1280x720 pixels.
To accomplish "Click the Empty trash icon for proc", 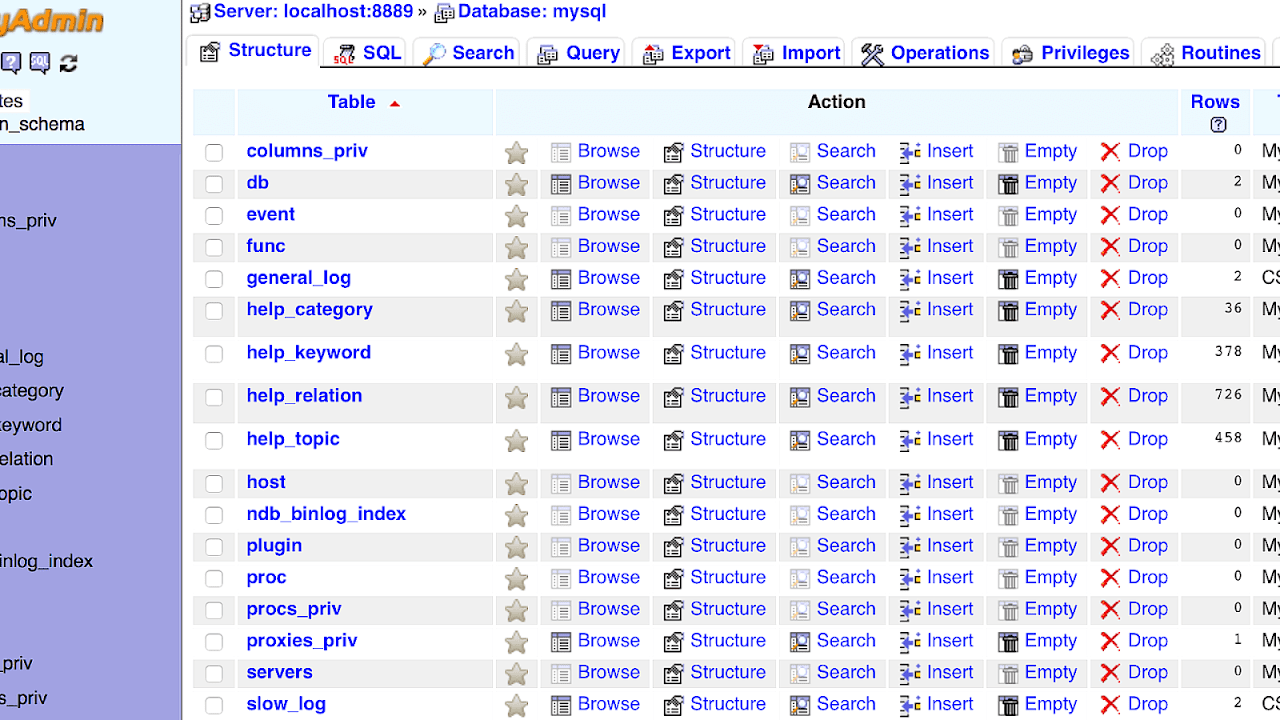I will point(1009,579).
